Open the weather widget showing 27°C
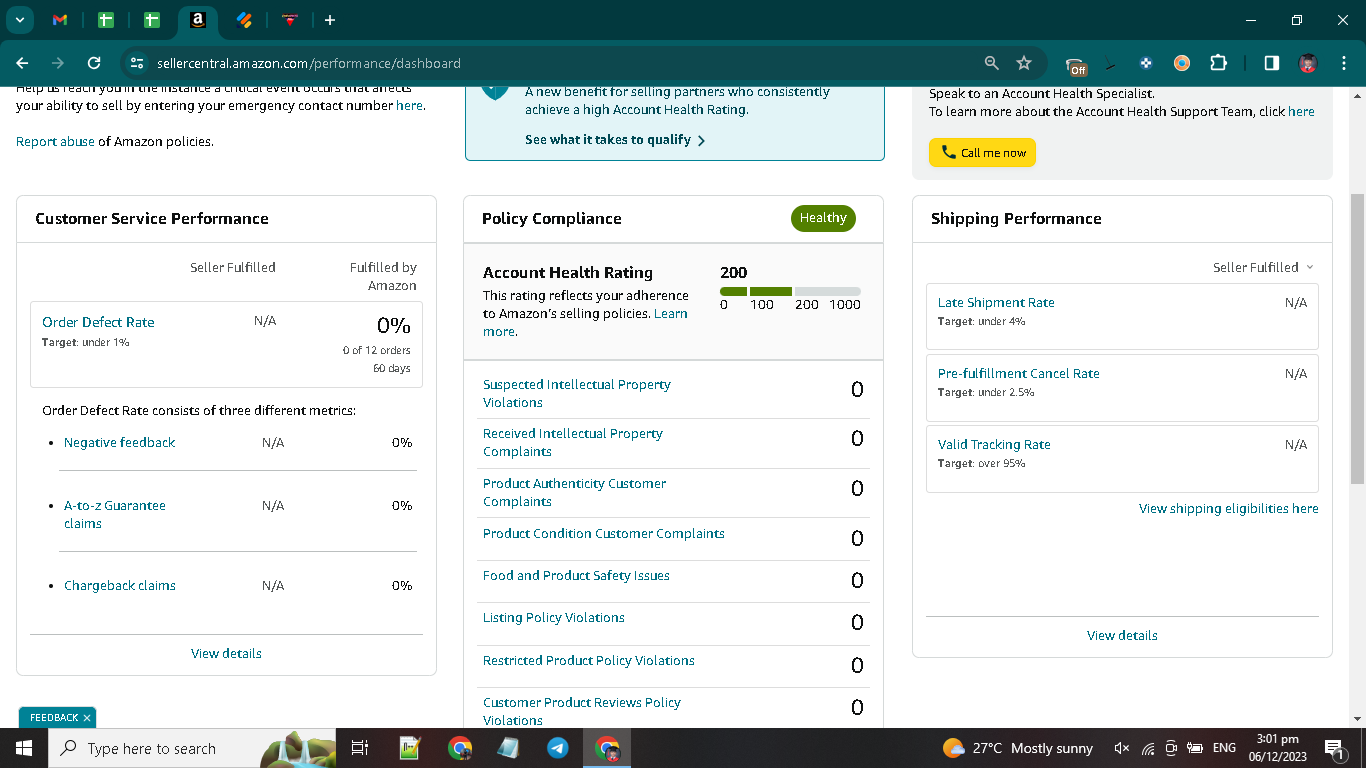 tap(1017, 748)
